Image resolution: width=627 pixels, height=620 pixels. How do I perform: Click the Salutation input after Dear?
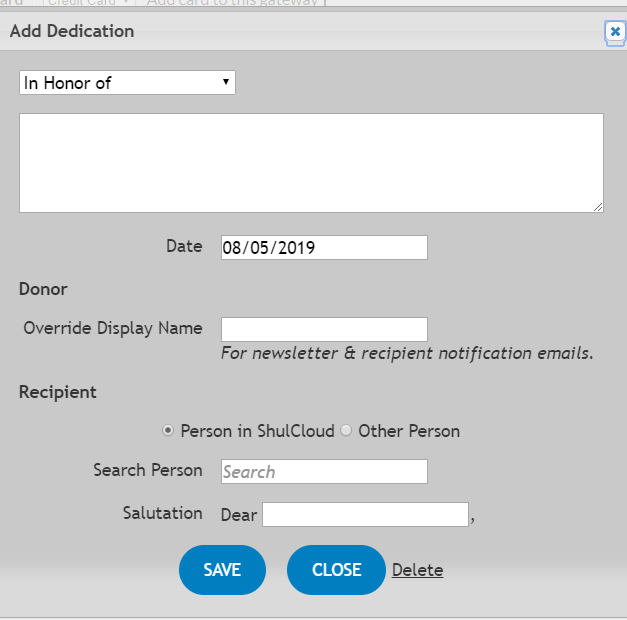click(365, 515)
